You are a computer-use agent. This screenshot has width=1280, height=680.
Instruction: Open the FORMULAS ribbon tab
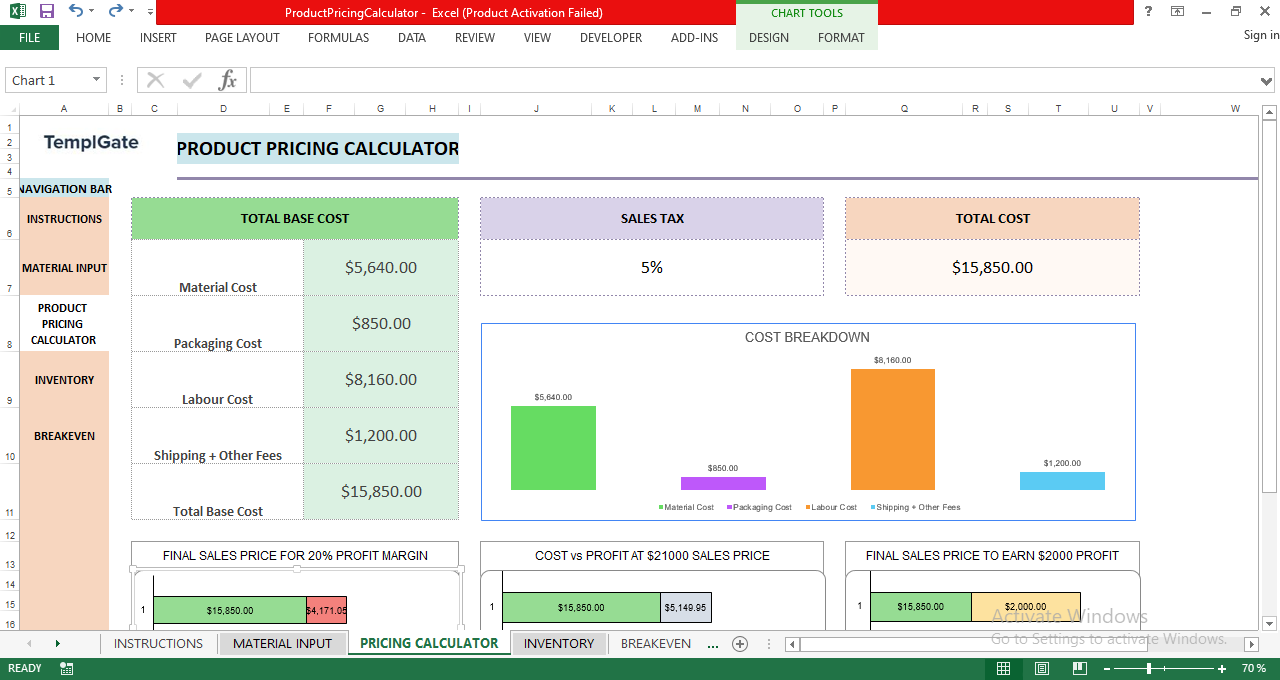click(x=338, y=38)
